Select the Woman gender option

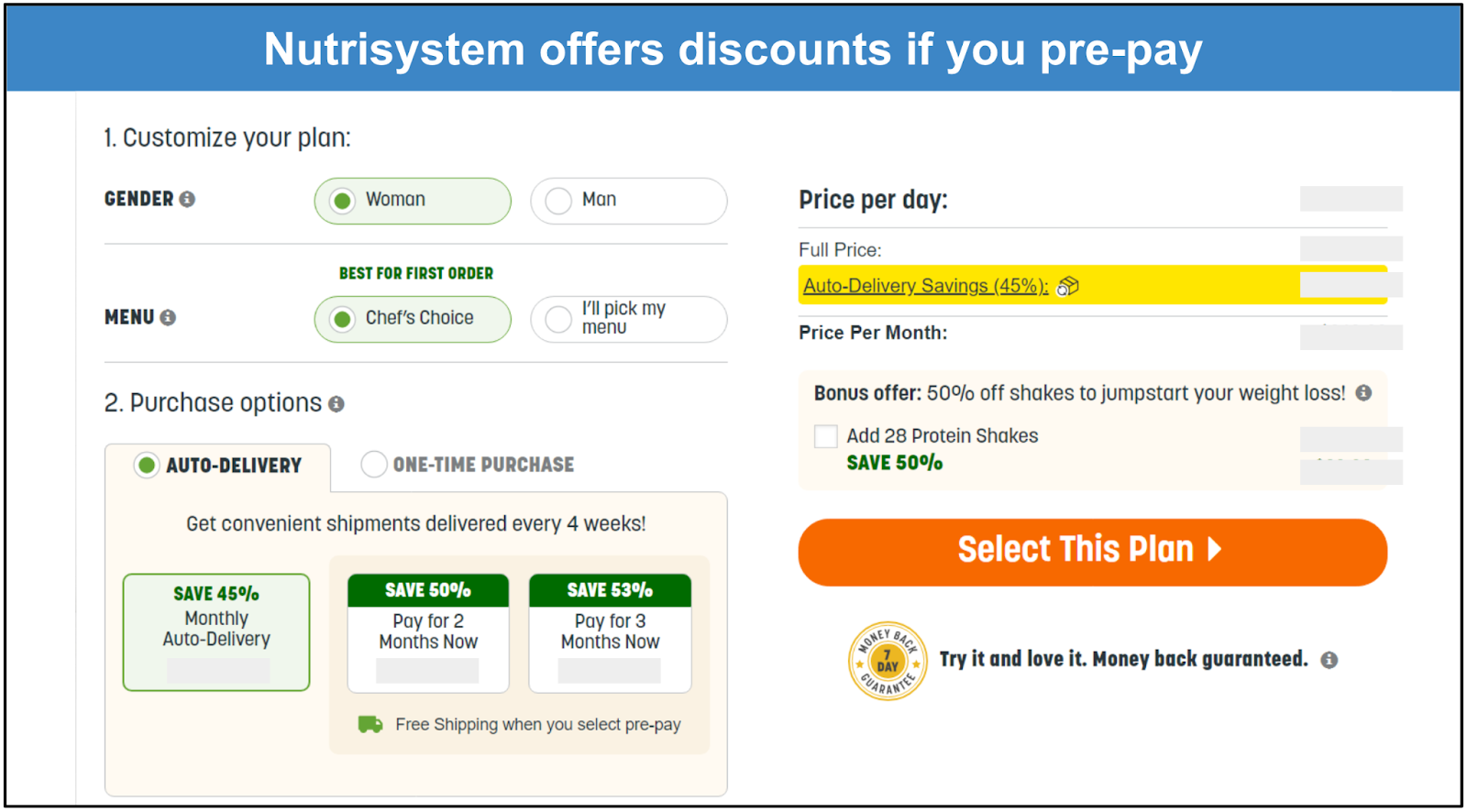pos(413,201)
